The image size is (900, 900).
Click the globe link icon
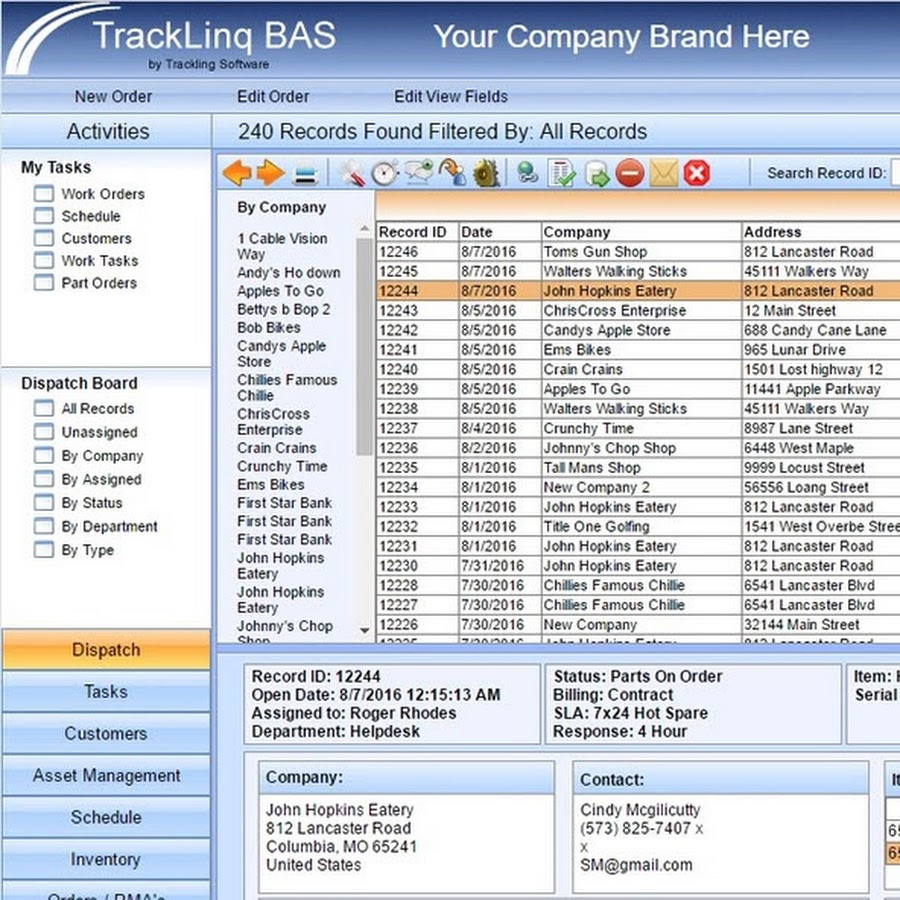tap(527, 173)
